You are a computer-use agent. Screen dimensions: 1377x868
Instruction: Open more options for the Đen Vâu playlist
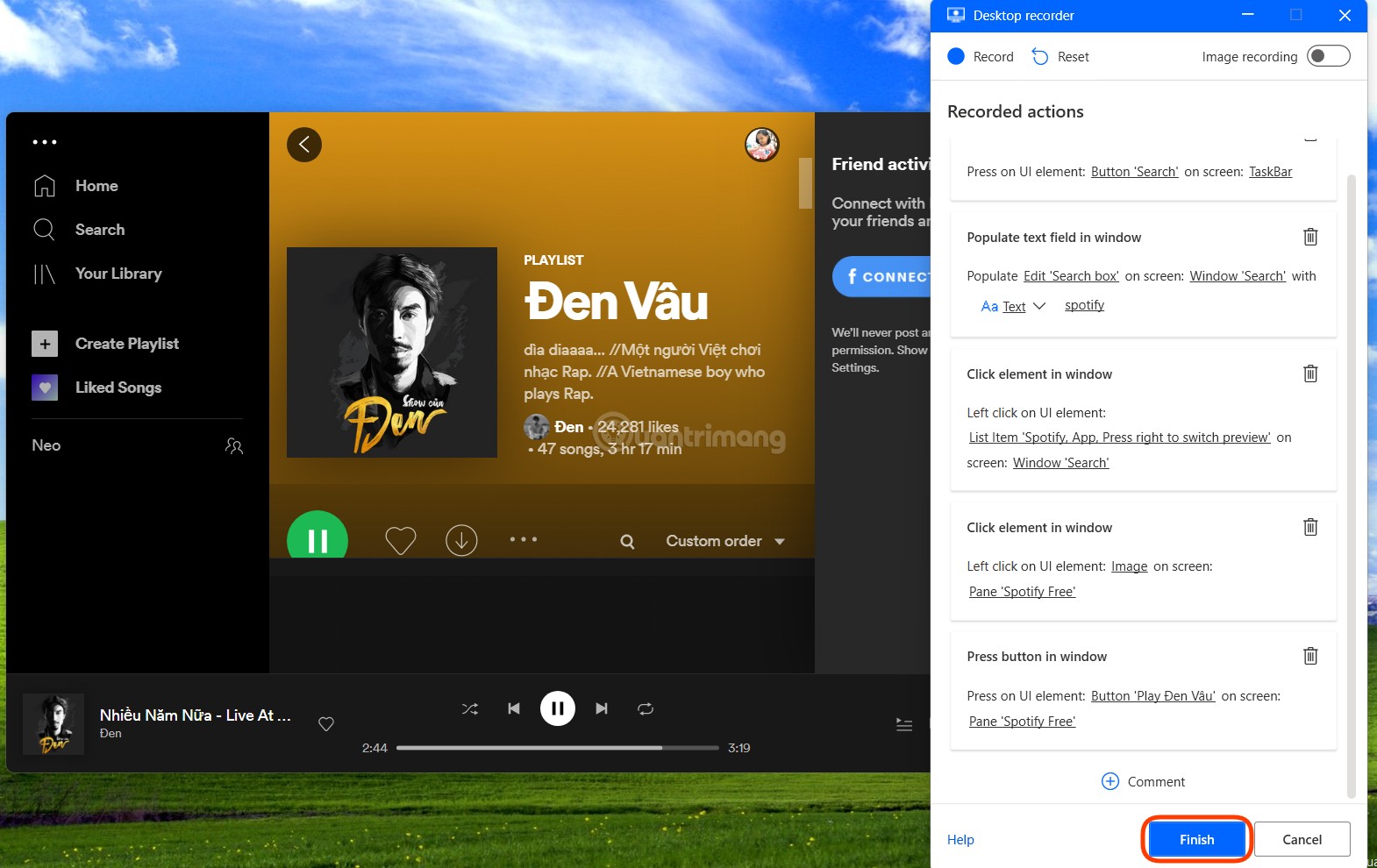[524, 539]
